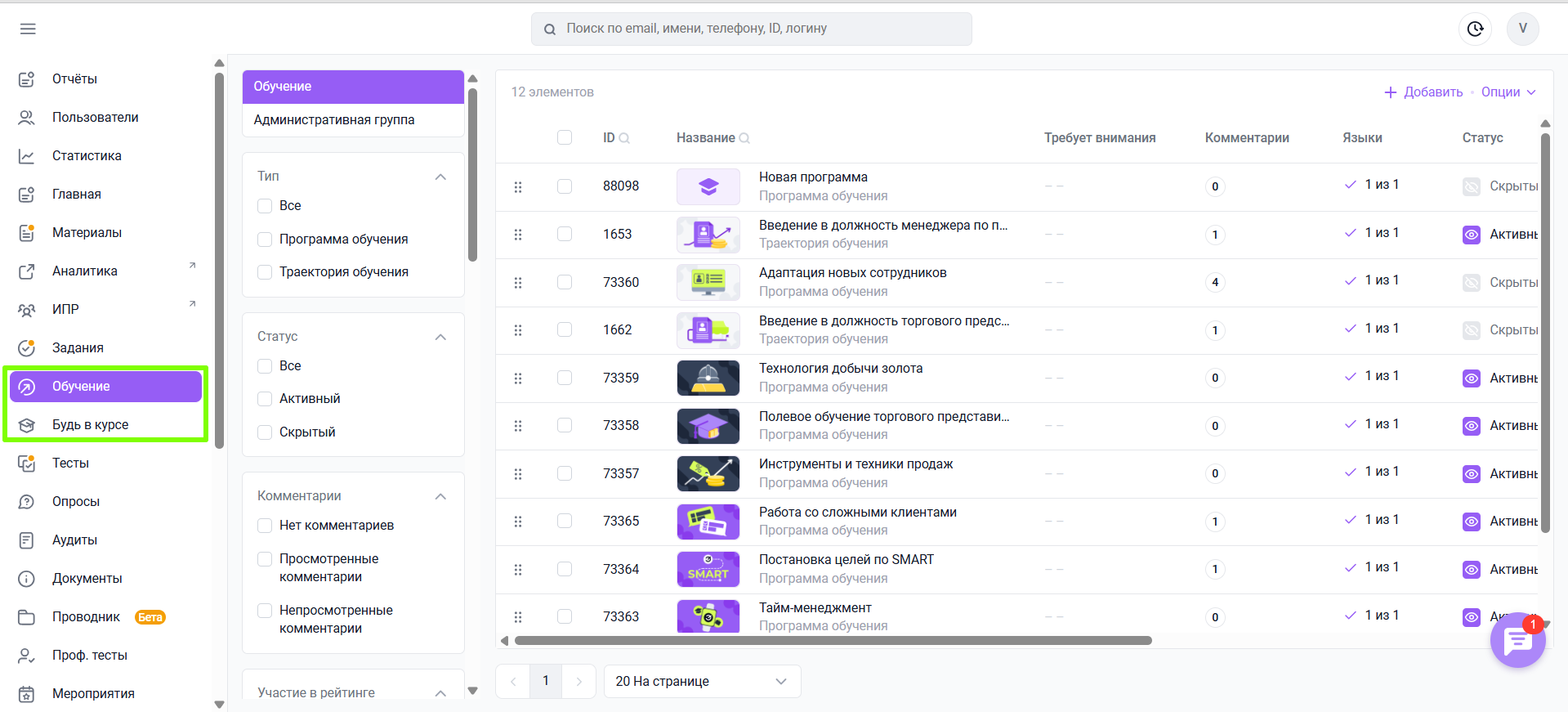Check Просмотренные комментарии filter
Image resolution: width=1568 pixels, height=712 pixels.
point(265,559)
